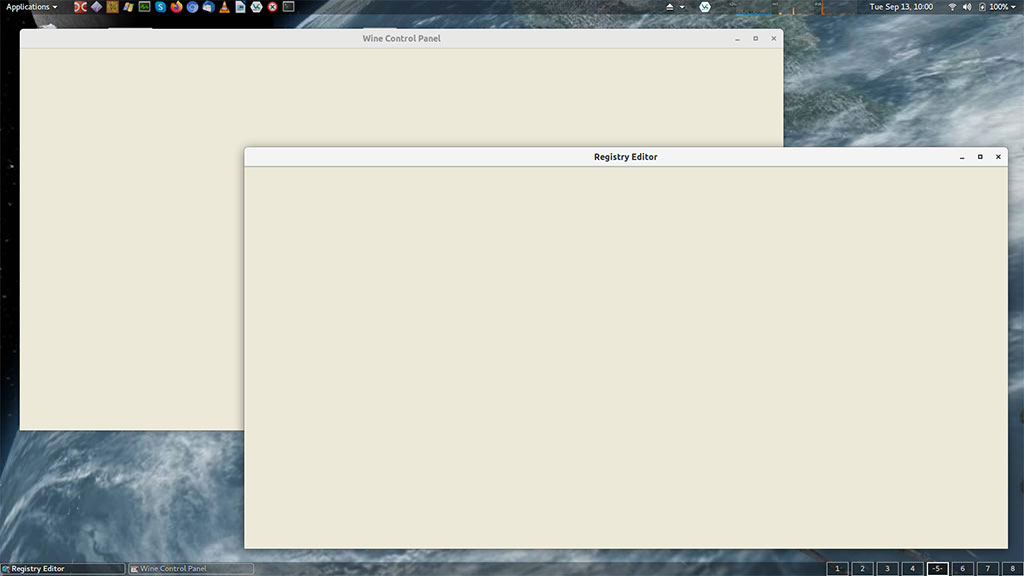
Task: Switch to workspace 3
Action: pyautogui.click(x=888, y=569)
